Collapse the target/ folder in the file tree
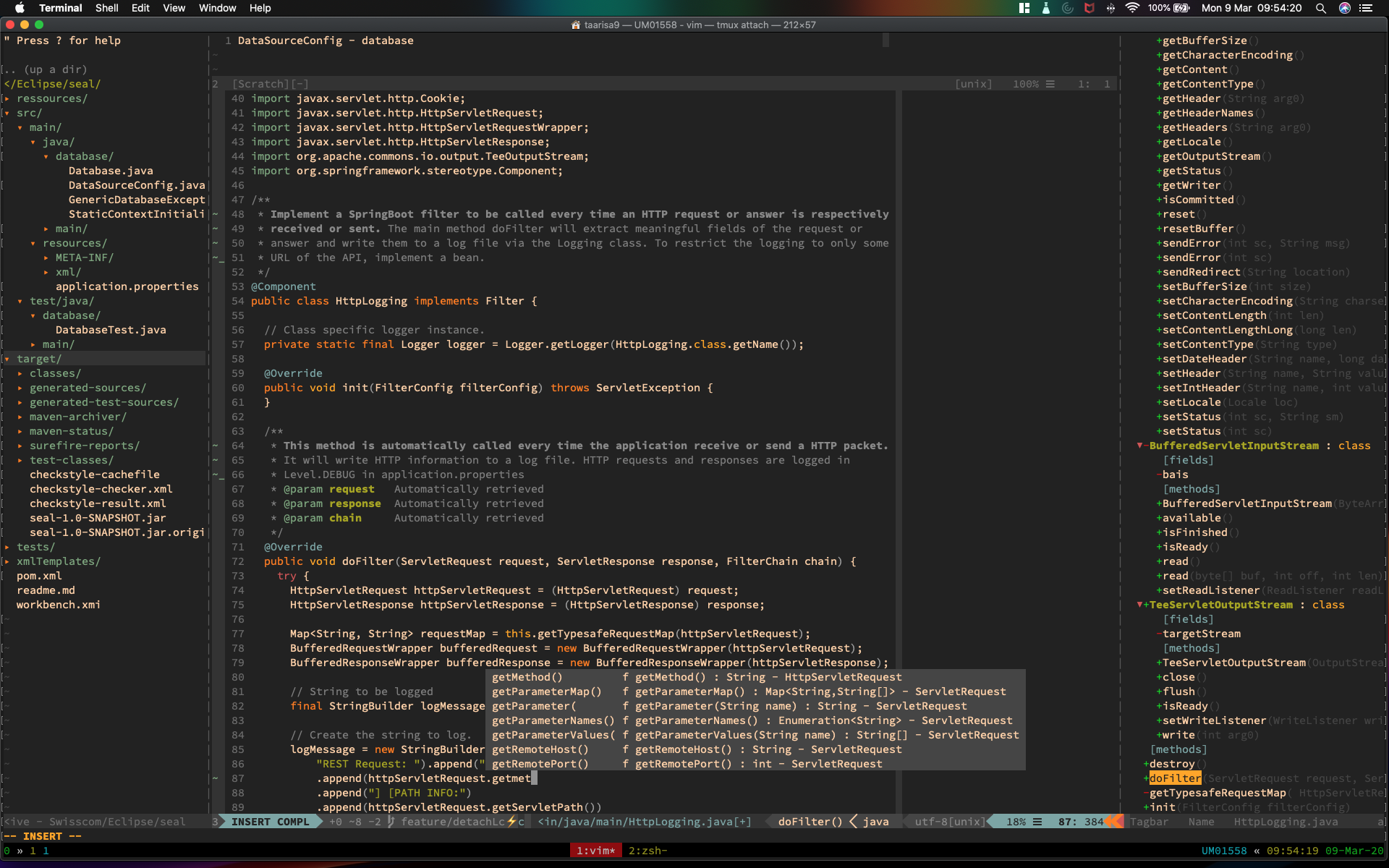 click(7, 359)
